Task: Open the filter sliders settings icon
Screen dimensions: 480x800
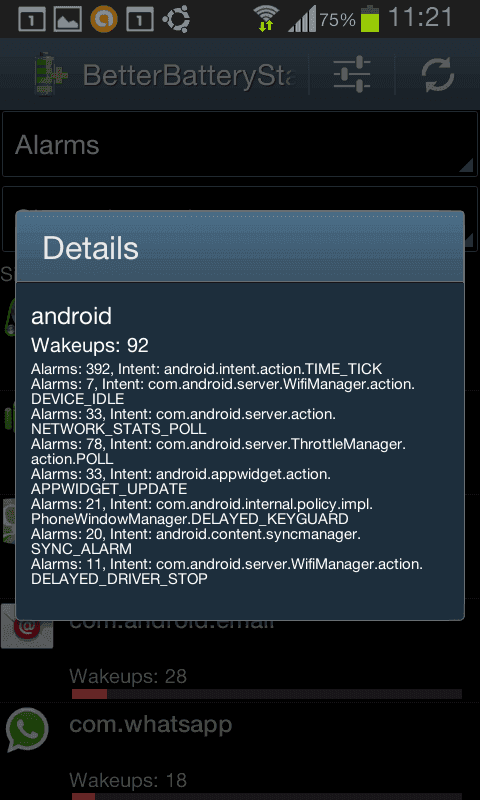Action: coord(352,75)
